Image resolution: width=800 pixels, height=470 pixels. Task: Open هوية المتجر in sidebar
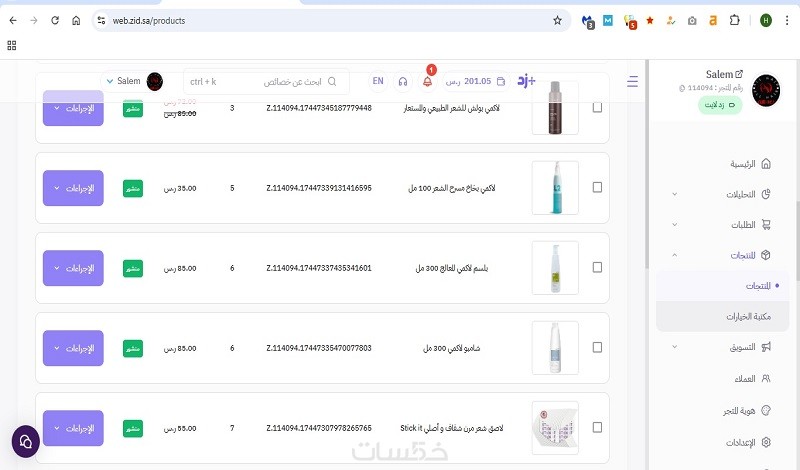click(x=746, y=411)
